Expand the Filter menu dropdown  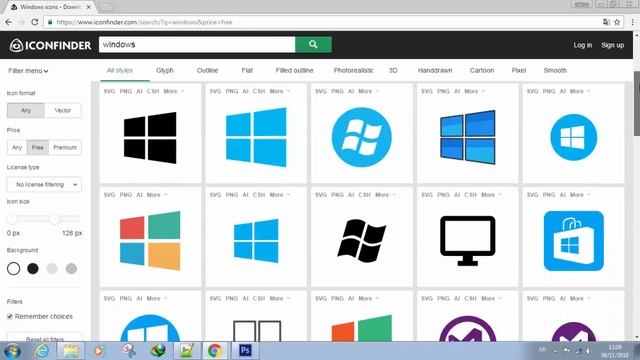pos(28,71)
